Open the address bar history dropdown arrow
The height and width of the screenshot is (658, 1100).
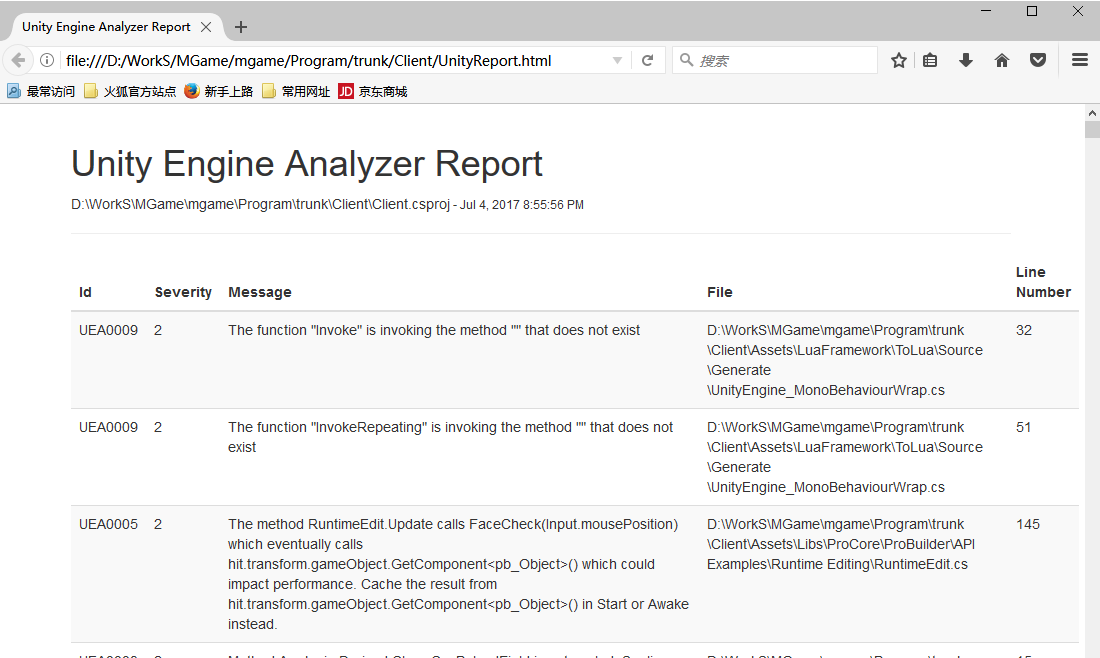click(x=617, y=60)
